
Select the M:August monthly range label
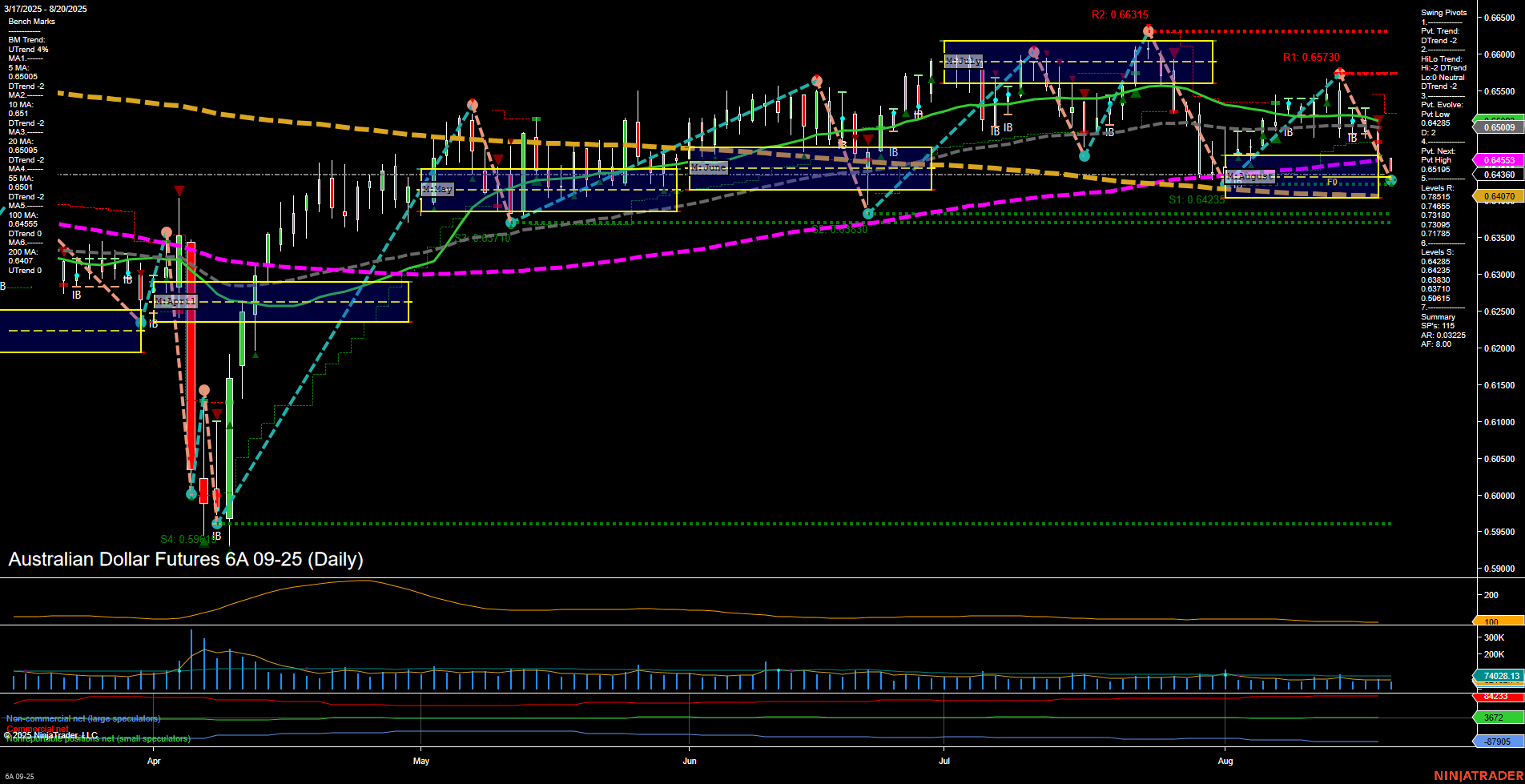point(1249,175)
